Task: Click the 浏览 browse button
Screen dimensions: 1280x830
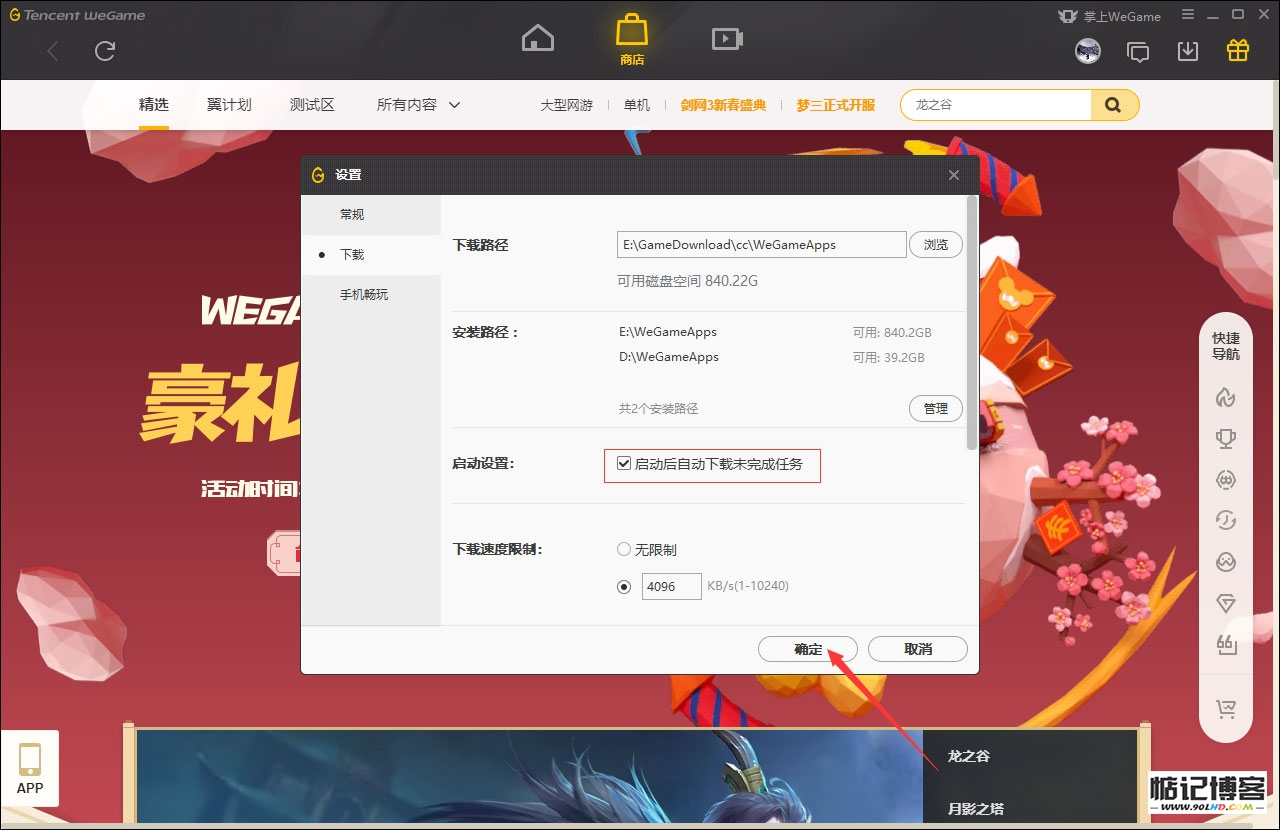Action: [x=936, y=244]
